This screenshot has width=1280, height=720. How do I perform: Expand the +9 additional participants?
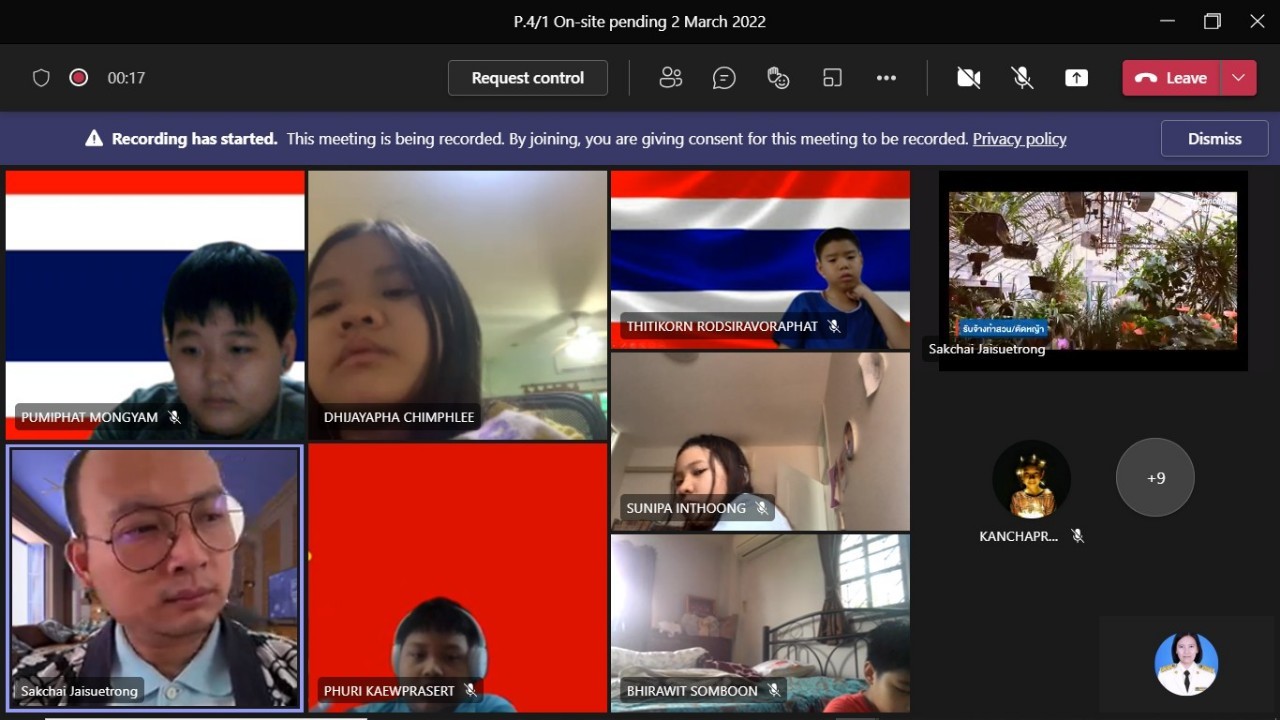point(1155,478)
